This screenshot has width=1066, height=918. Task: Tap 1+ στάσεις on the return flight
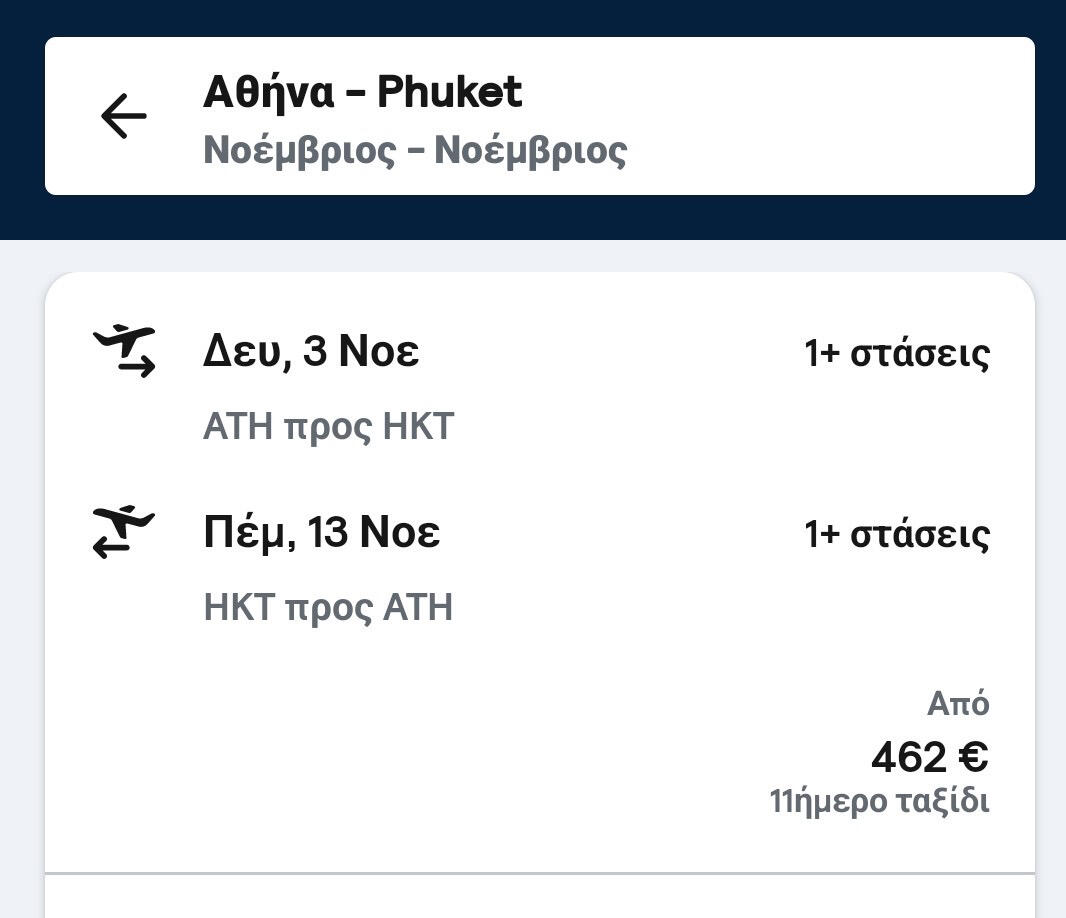pos(897,534)
